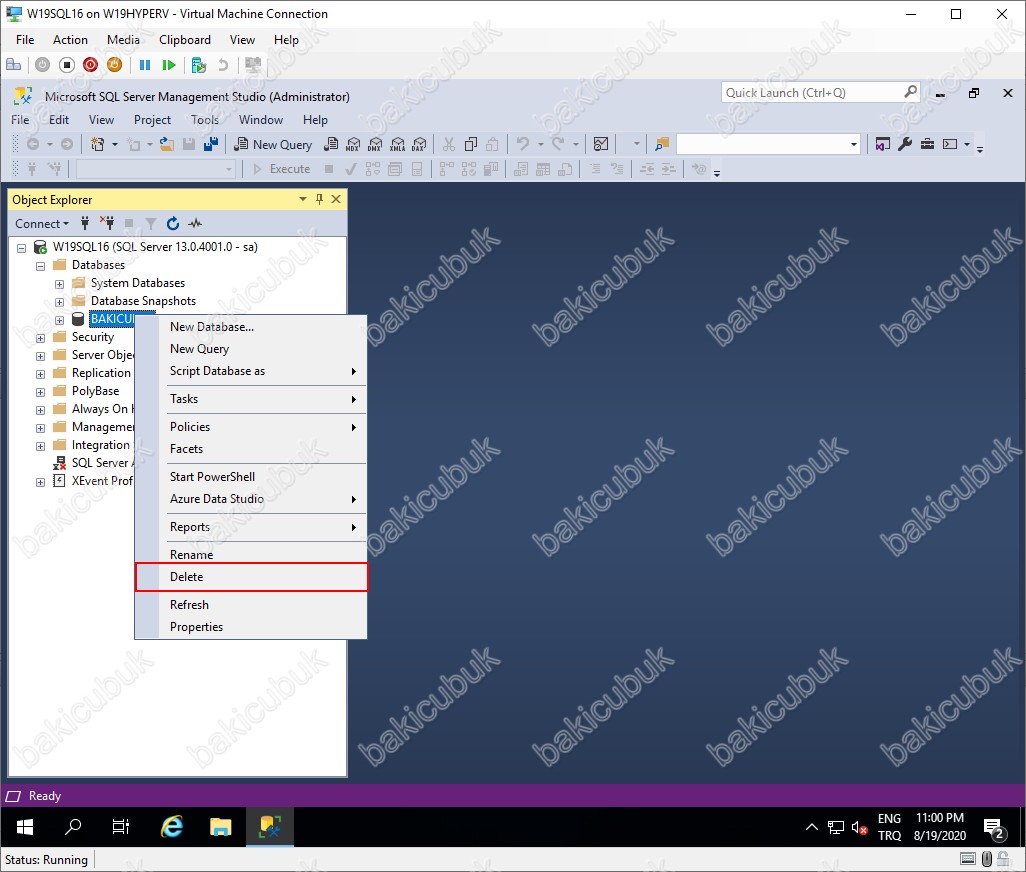1026x872 pixels.
Task: Expand the Database Snapshots folder
Action: (x=60, y=302)
